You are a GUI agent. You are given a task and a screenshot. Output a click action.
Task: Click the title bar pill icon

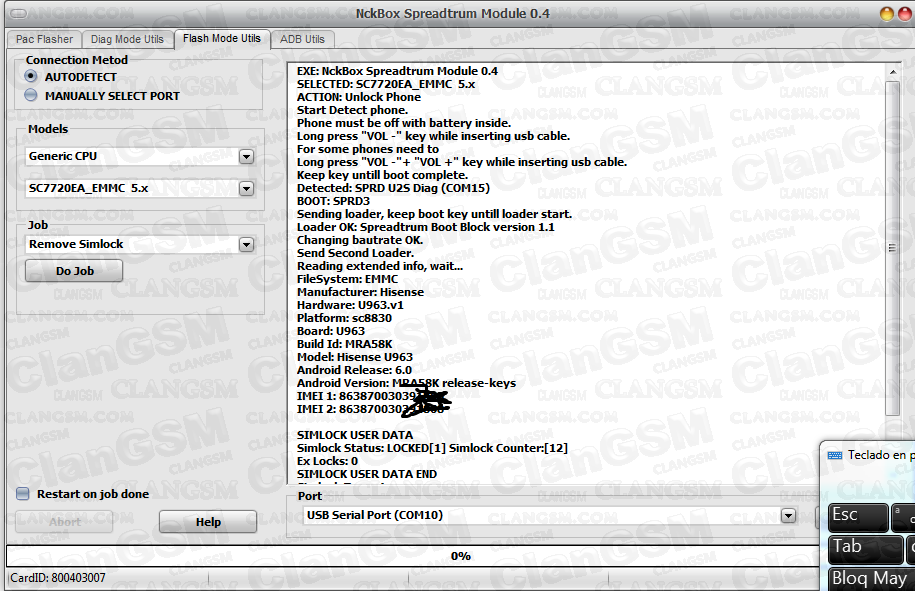pyautogui.click(x=19, y=13)
